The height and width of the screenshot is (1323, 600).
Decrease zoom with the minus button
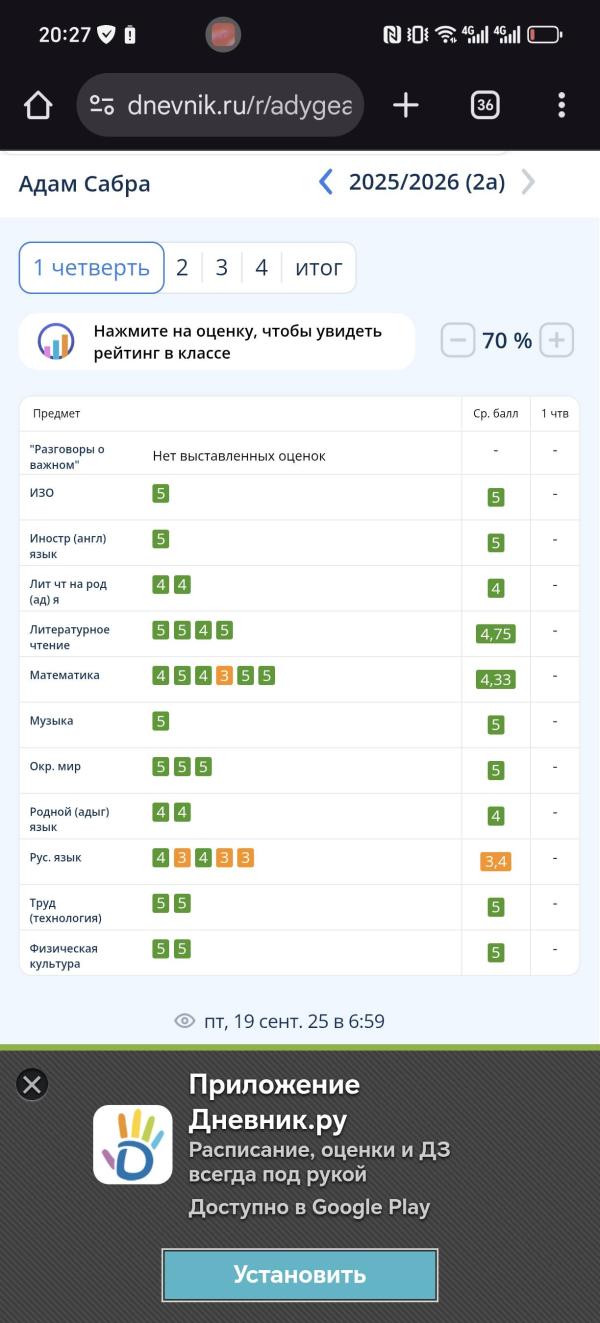(458, 341)
